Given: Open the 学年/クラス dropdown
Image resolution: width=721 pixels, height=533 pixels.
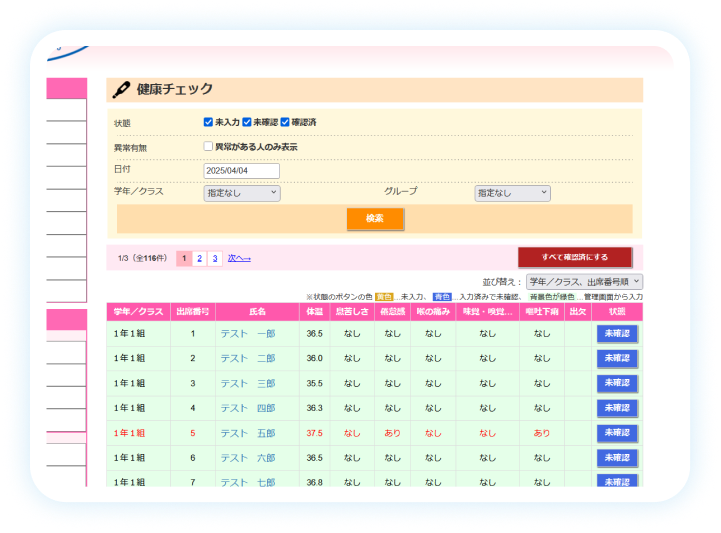Looking at the screenshot, I should point(242,193).
